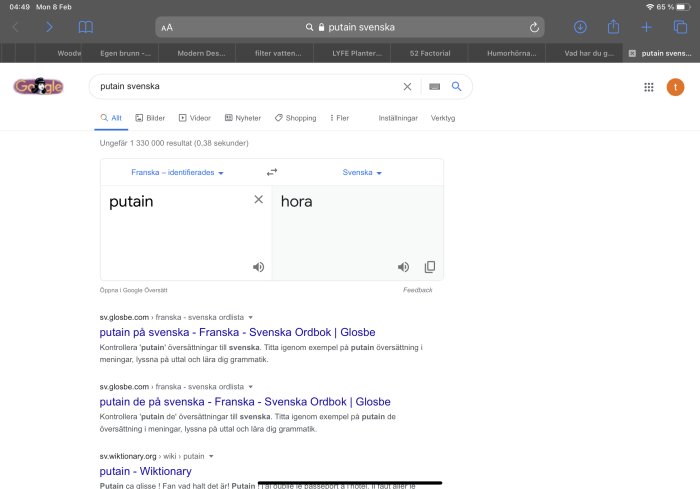Click result count text Ungefär 1 330 000 resultat
The height and width of the screenshot is (489, 700).
click(x=174, y=143)
